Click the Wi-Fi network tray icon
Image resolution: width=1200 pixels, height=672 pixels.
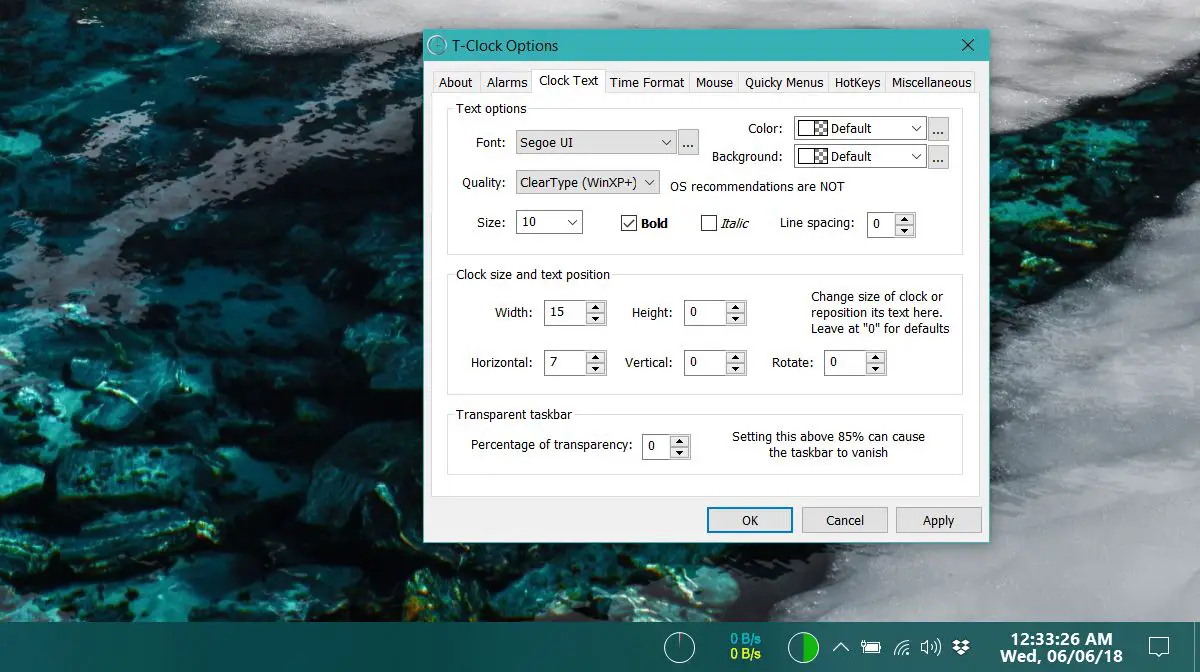coord(902,647)
